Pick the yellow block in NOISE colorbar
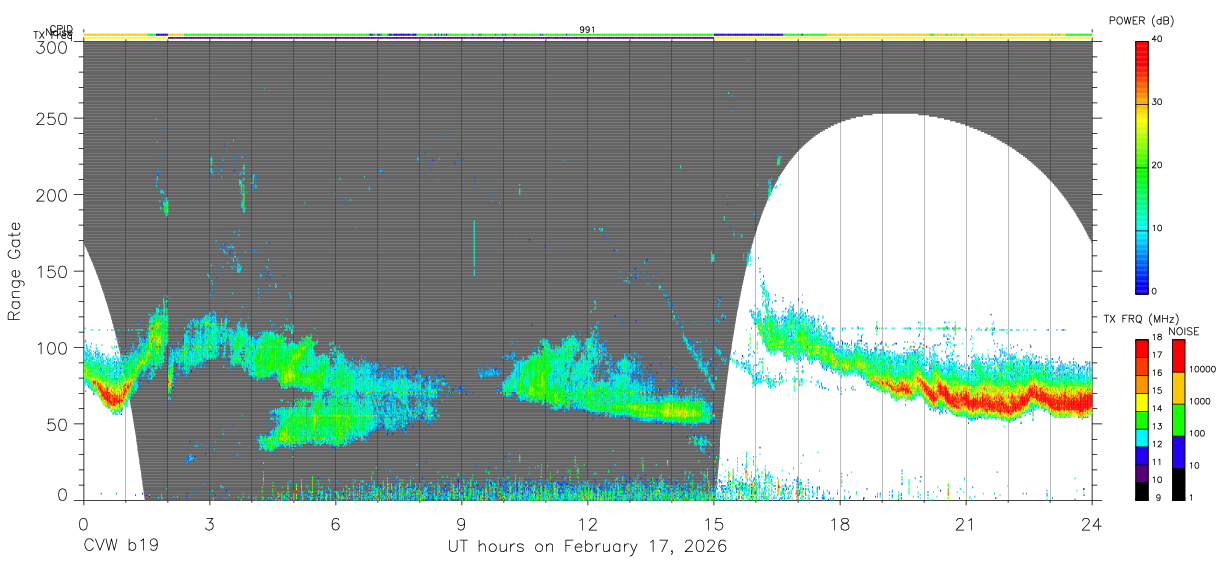The image size is (1228, 567). click(x=1177, y=387)
